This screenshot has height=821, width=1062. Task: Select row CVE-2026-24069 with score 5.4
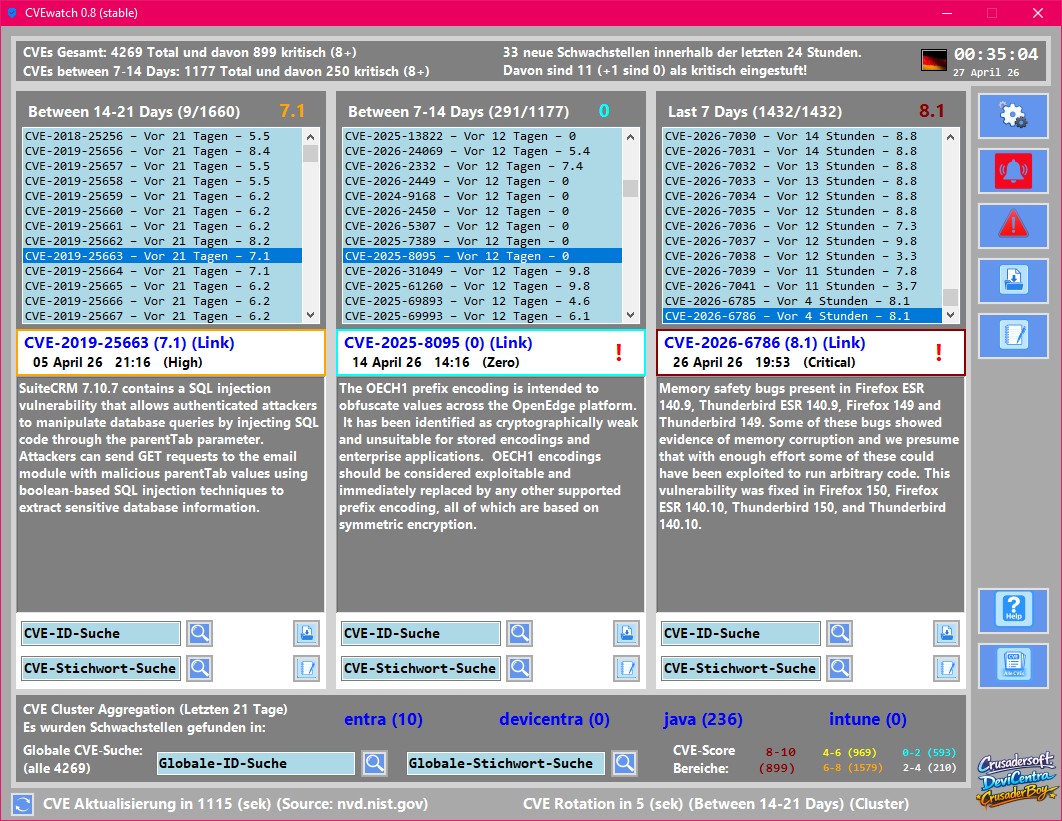482,151
